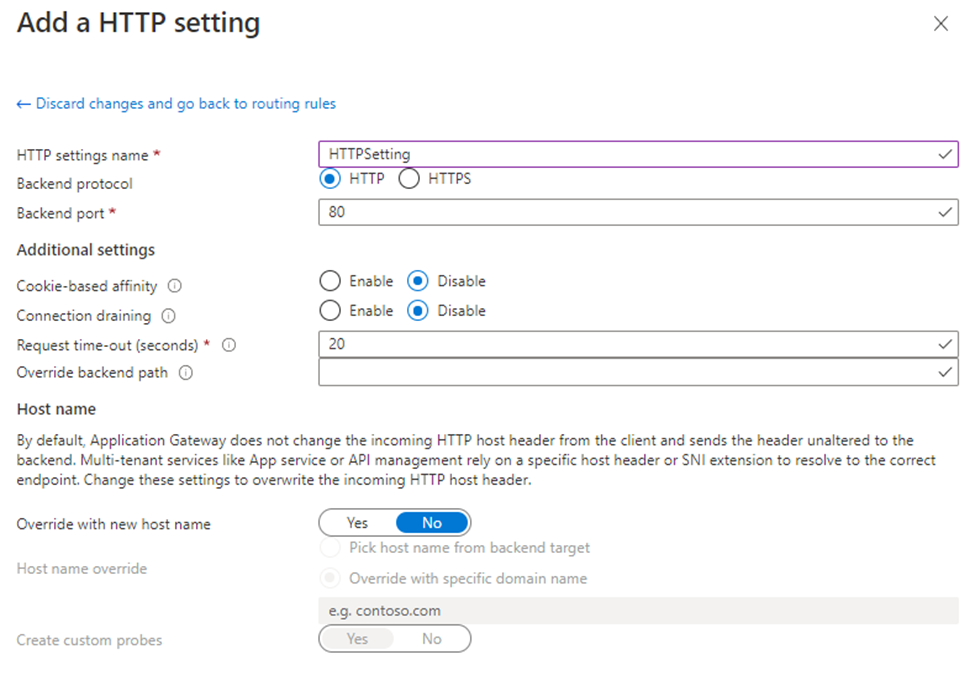Close the Add a HTTP setting pane
Image resolution: width=975 pixels, height=681 pixels.
click(x=940, y=24)
